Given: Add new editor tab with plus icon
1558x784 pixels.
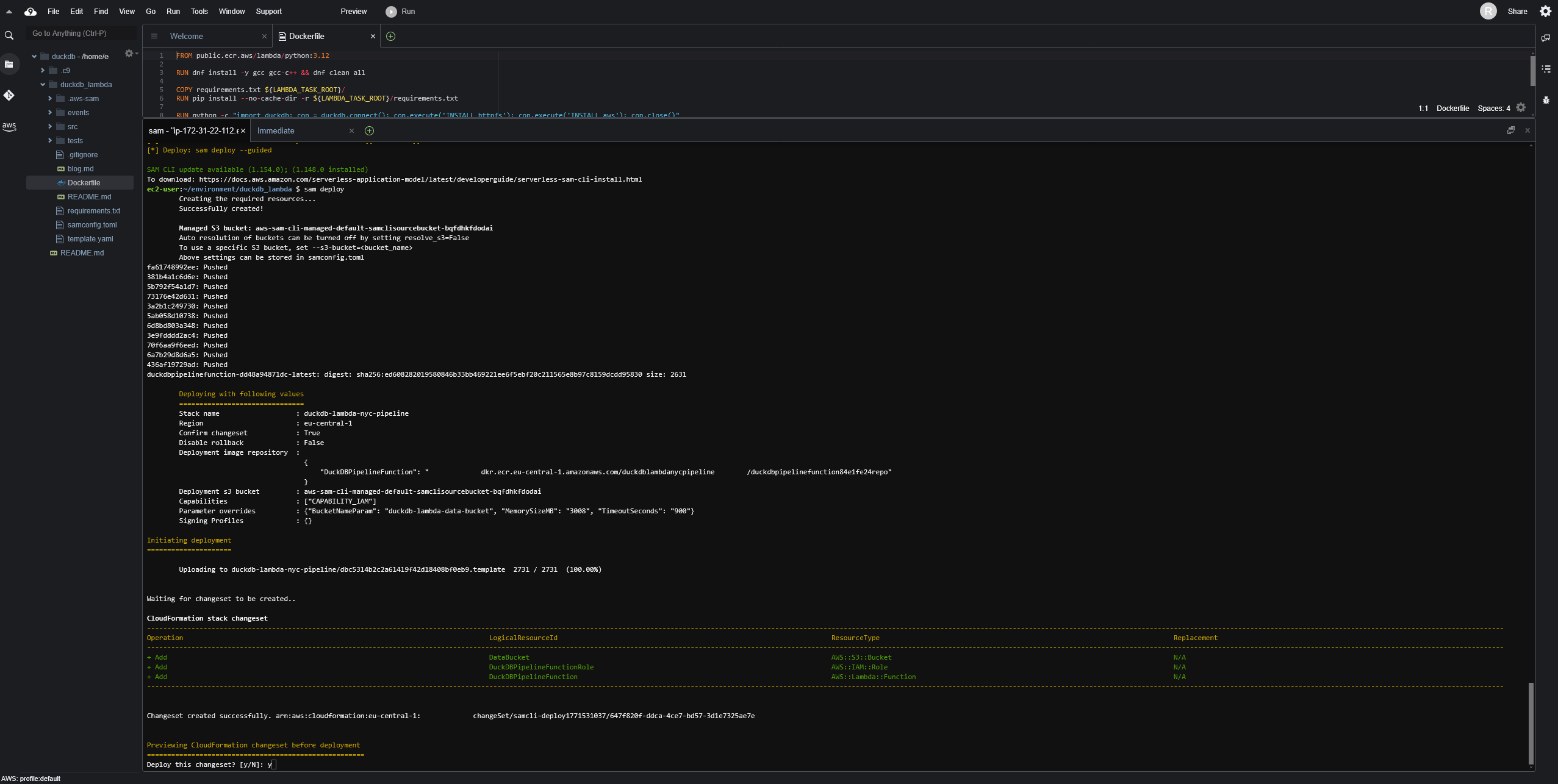Looking at the screenshot, I should (x=391, y=37).
